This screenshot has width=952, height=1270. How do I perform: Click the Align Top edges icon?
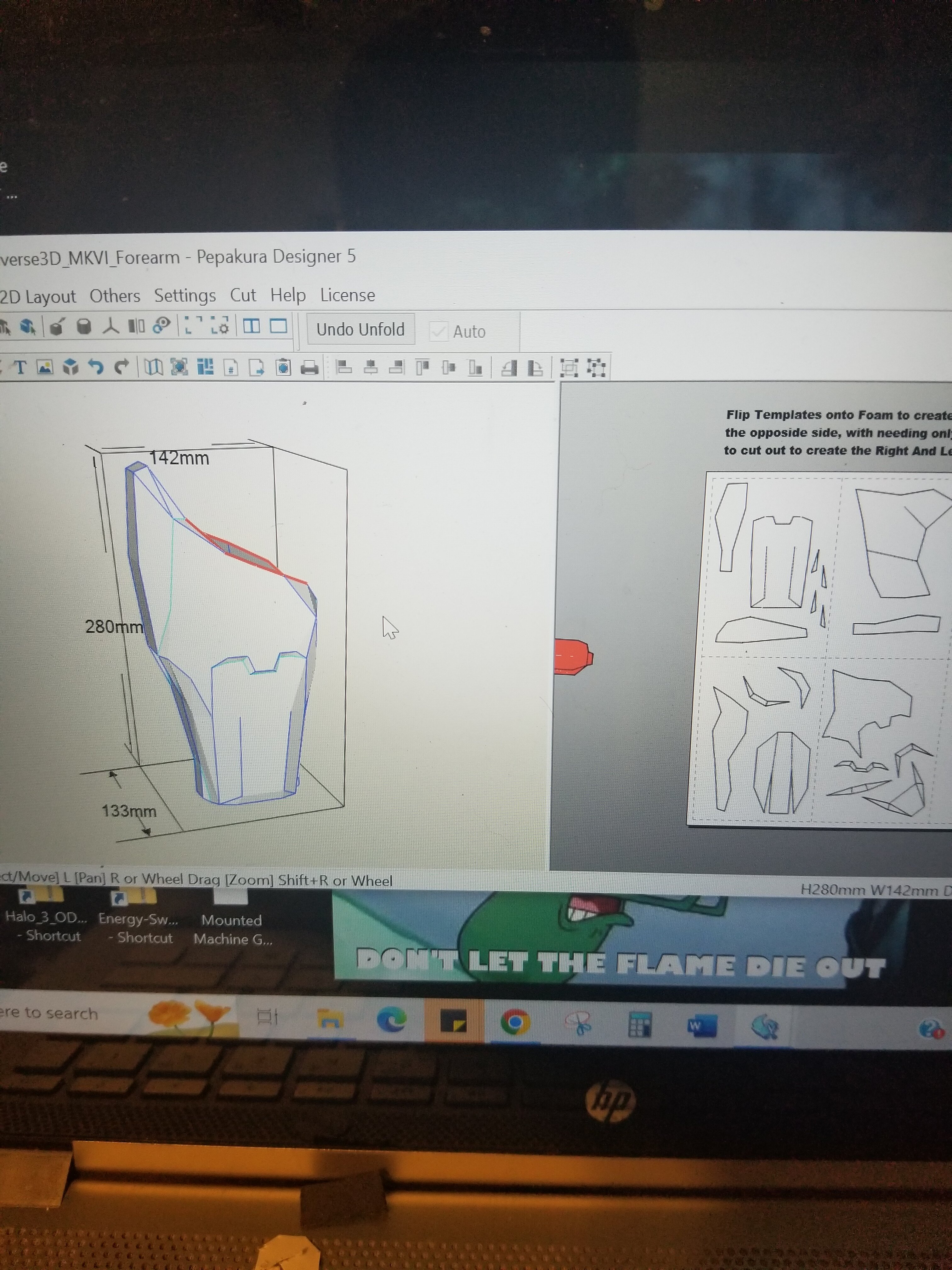[422, 367]
